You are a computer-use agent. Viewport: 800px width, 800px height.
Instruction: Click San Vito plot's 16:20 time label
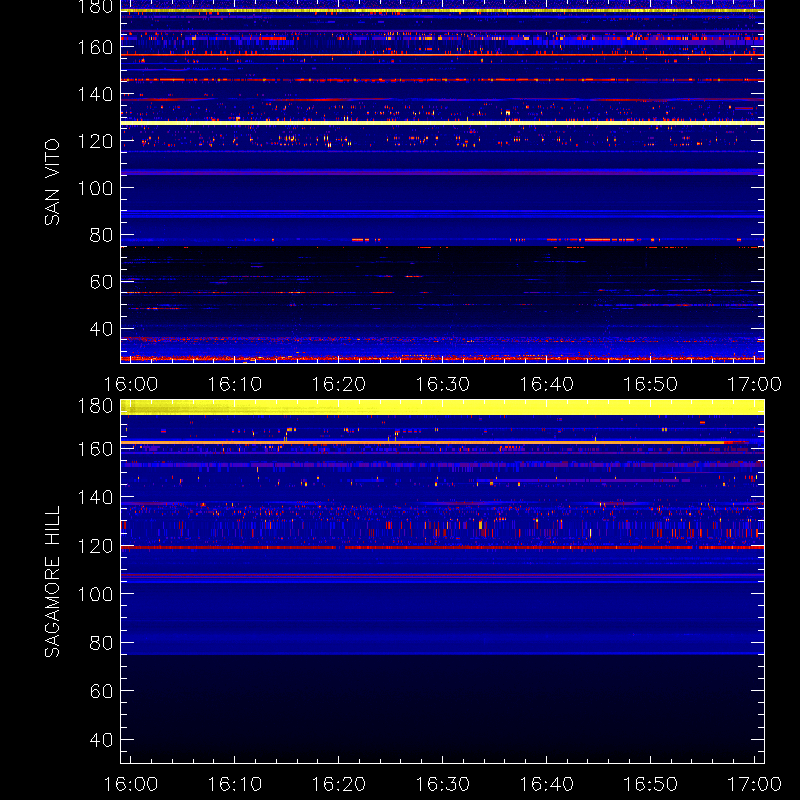[x=339, y=384]
